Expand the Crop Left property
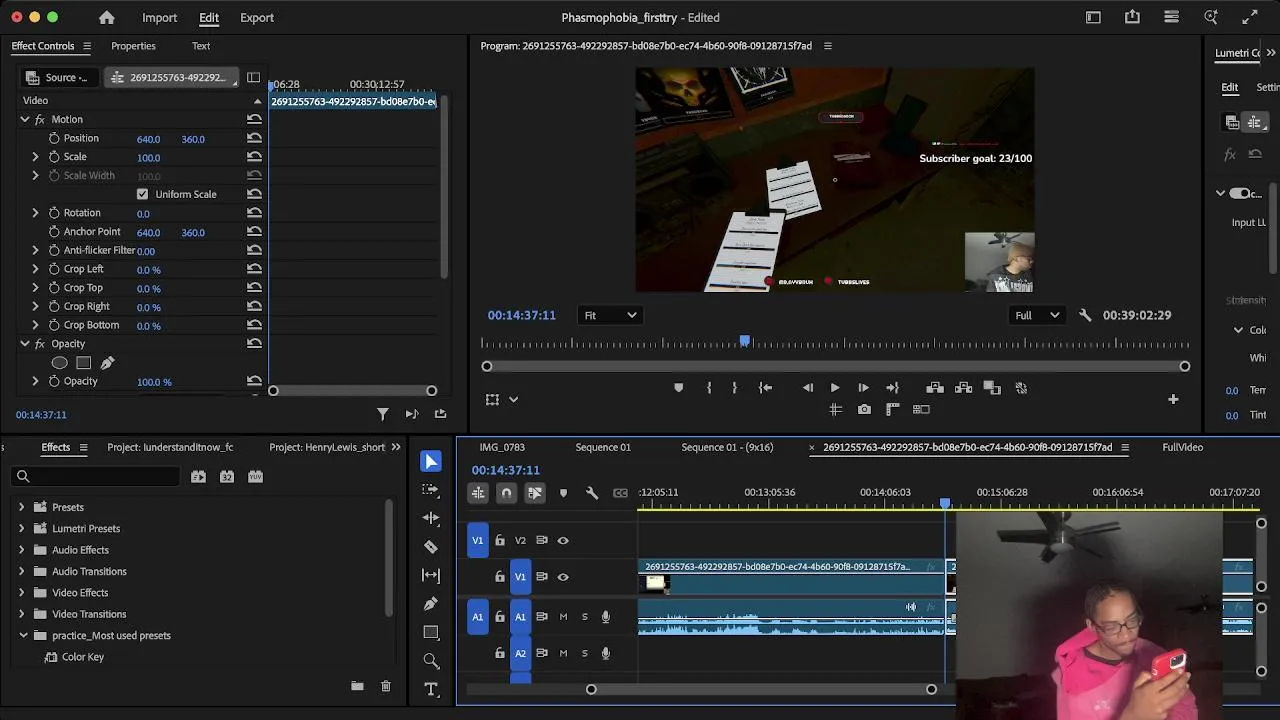 coord(35,269)
